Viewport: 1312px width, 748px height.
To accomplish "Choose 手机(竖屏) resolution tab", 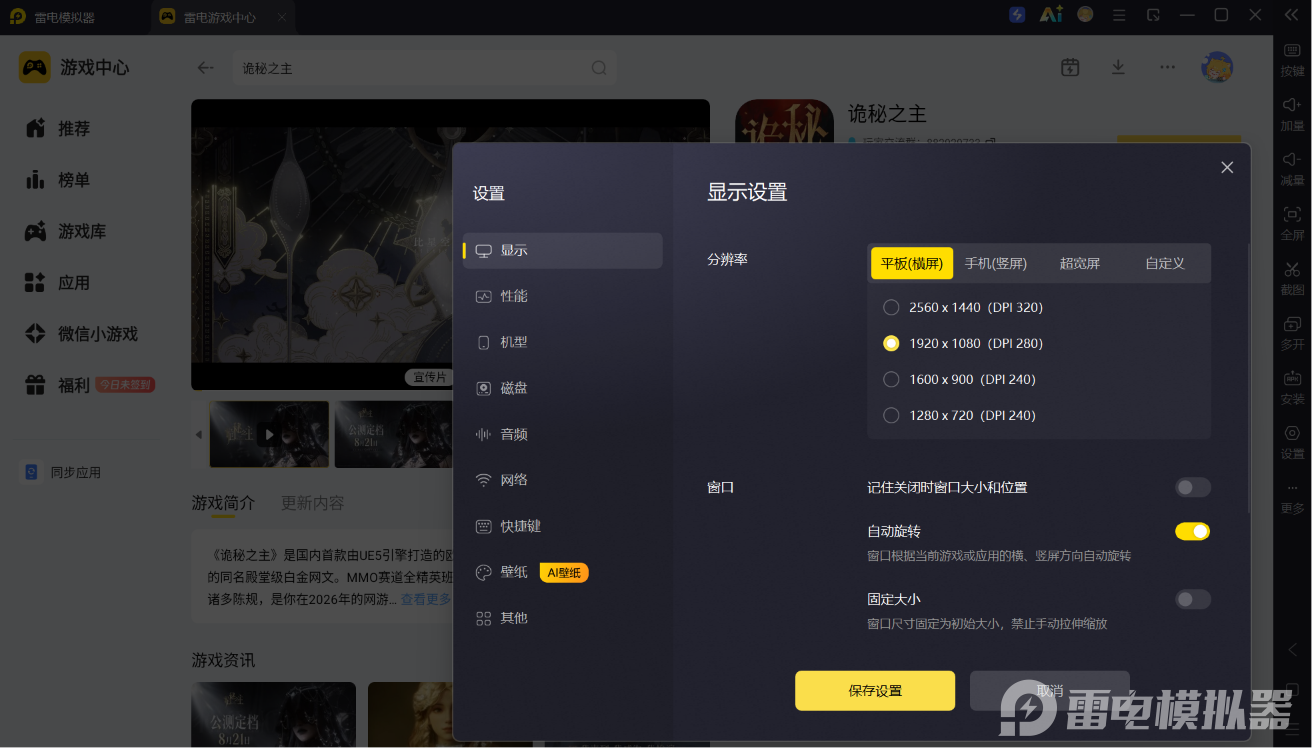I will tap(996, 263).
